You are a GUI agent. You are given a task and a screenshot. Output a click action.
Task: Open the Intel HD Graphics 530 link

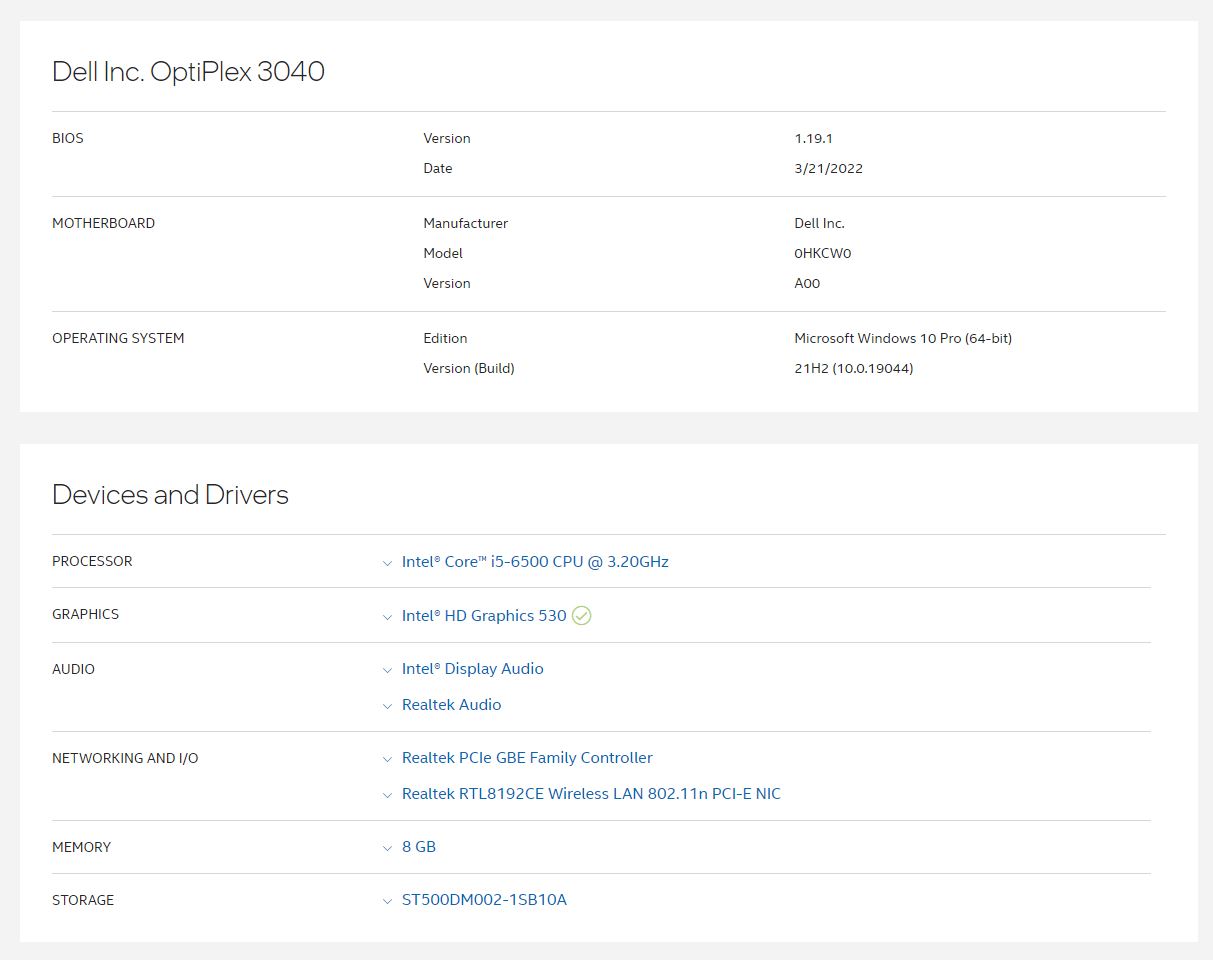click(484, 616)
